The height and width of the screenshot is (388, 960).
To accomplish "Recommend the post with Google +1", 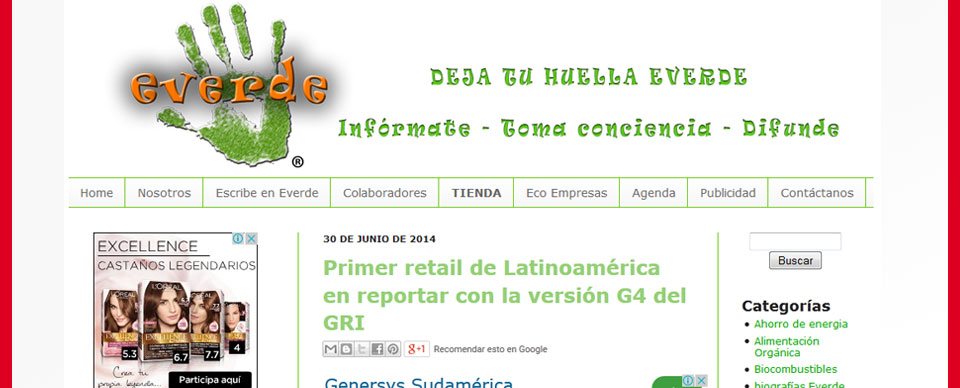I will [x=417, y=349].
